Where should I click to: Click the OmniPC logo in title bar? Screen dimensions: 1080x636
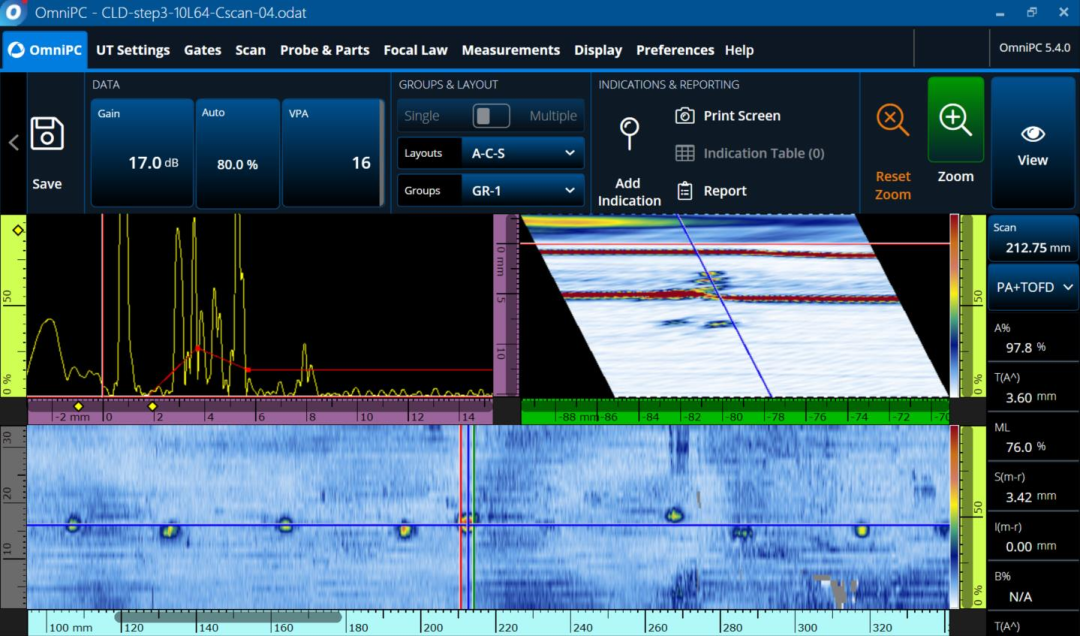tap(13, 12)
